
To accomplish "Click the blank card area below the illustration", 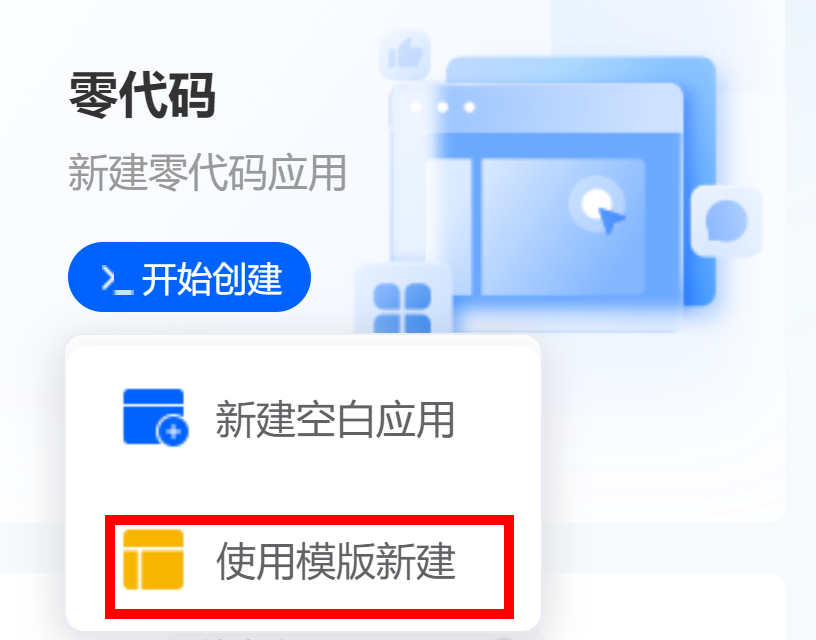I will coord(661,432).
